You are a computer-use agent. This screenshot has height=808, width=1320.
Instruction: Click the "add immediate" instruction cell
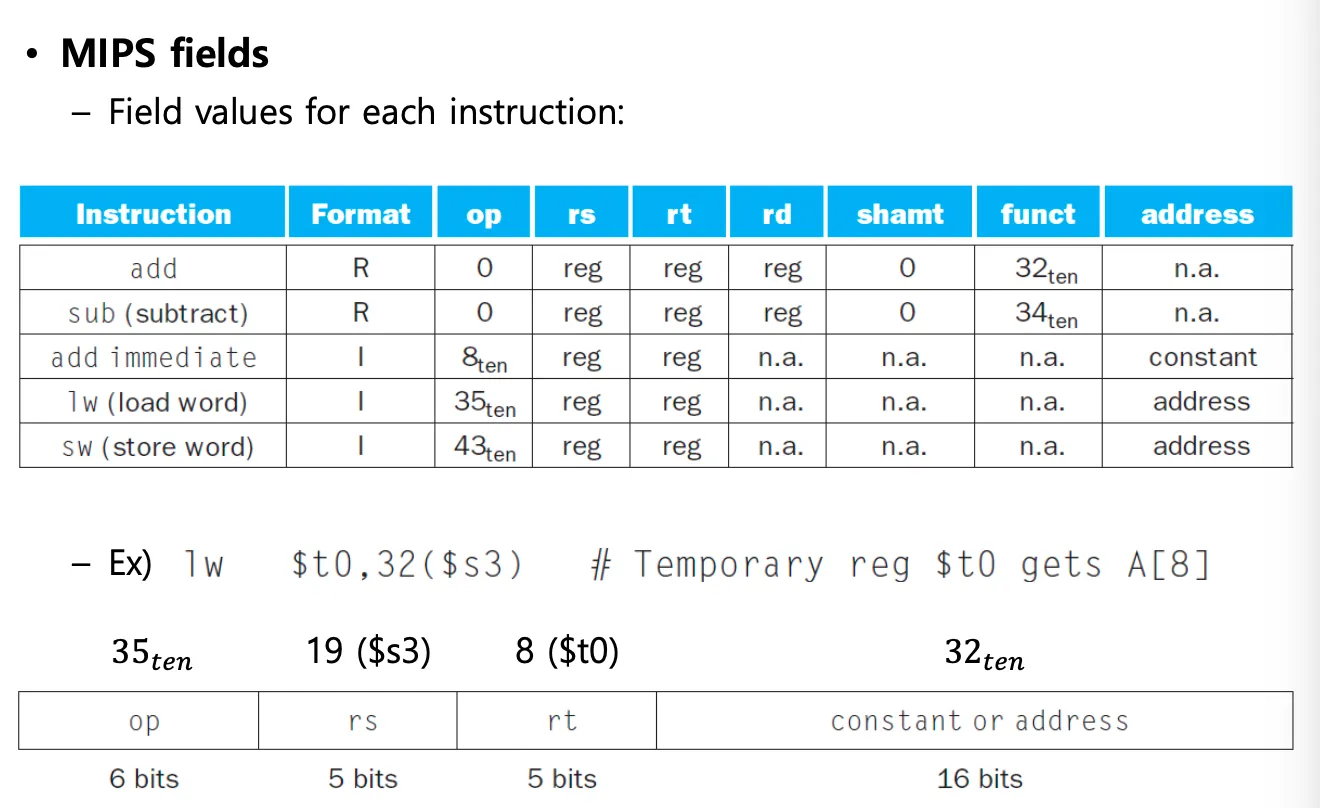coord(153,358)
